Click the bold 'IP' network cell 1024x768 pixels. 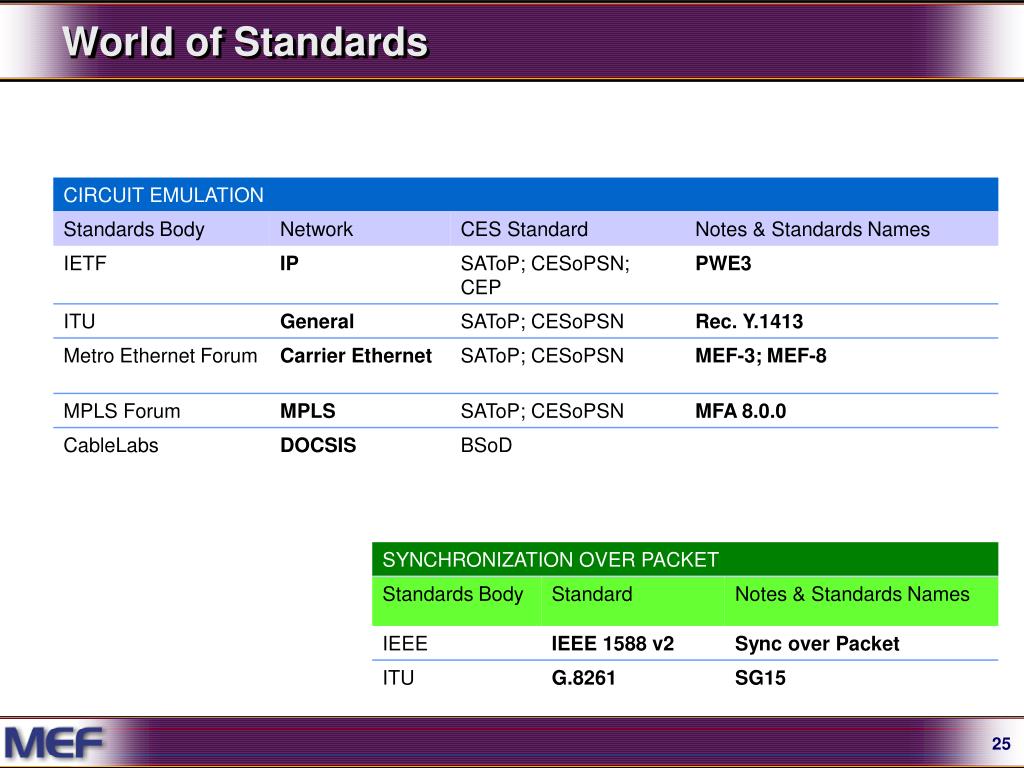pyautogui.click(x=289, y=263)
